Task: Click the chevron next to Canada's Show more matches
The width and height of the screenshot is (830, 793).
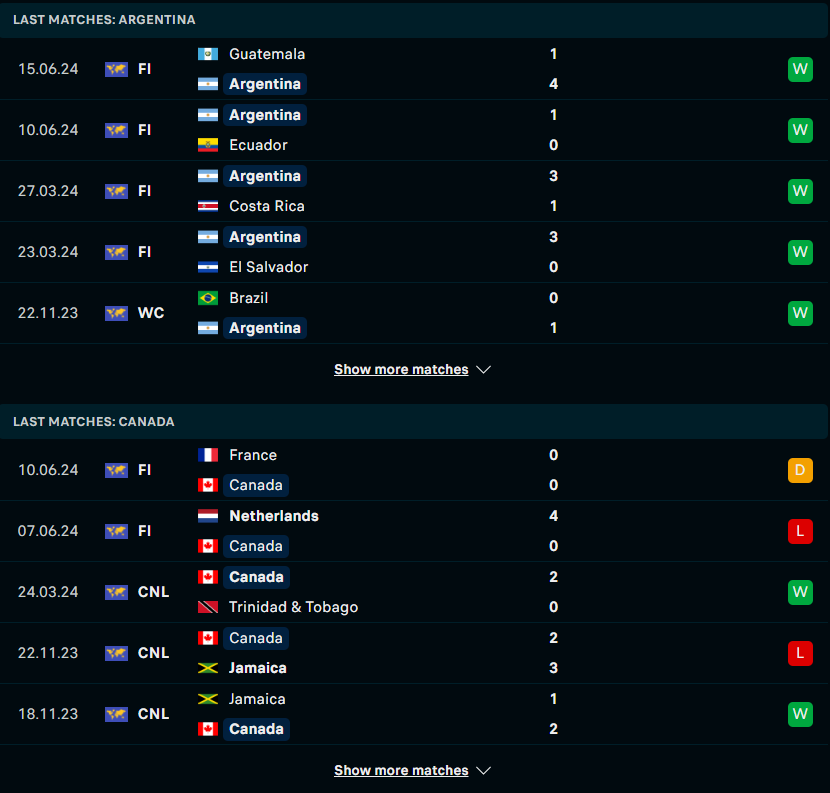Action: click(483, 771)
